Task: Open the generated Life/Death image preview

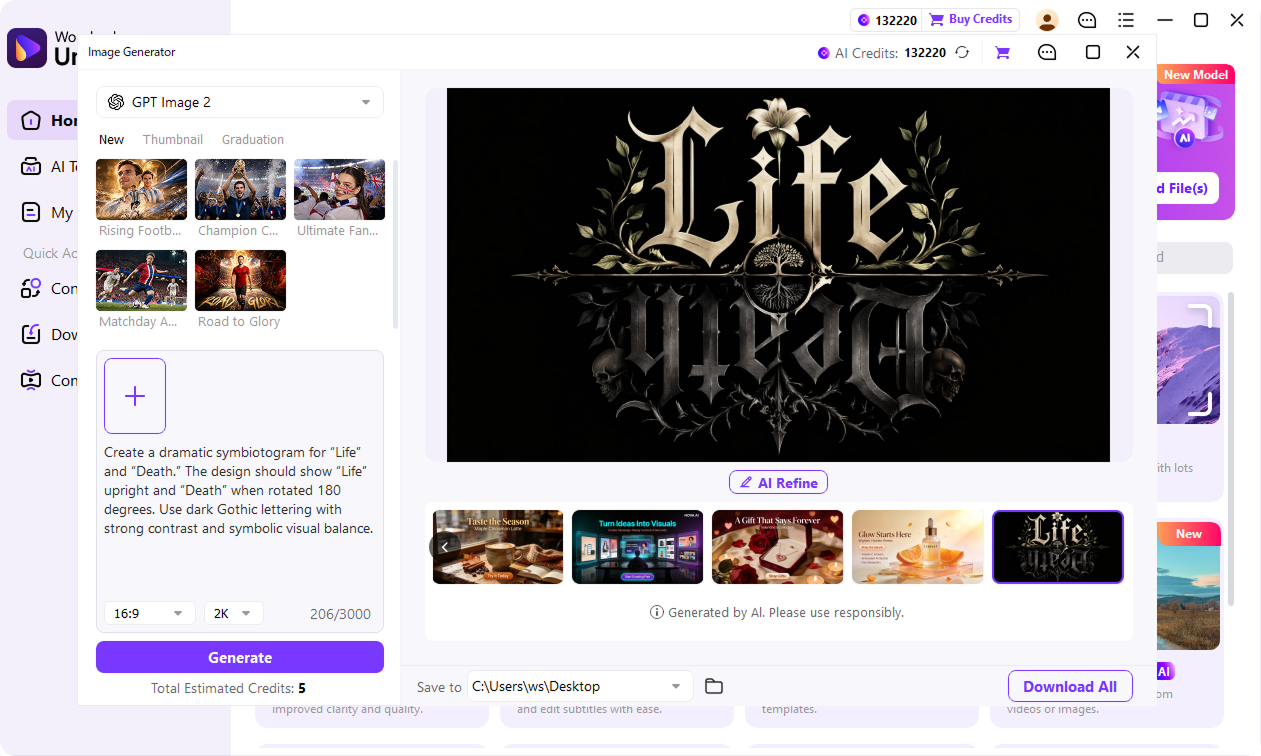Action: pyautogui.click(x=778, y=275)
